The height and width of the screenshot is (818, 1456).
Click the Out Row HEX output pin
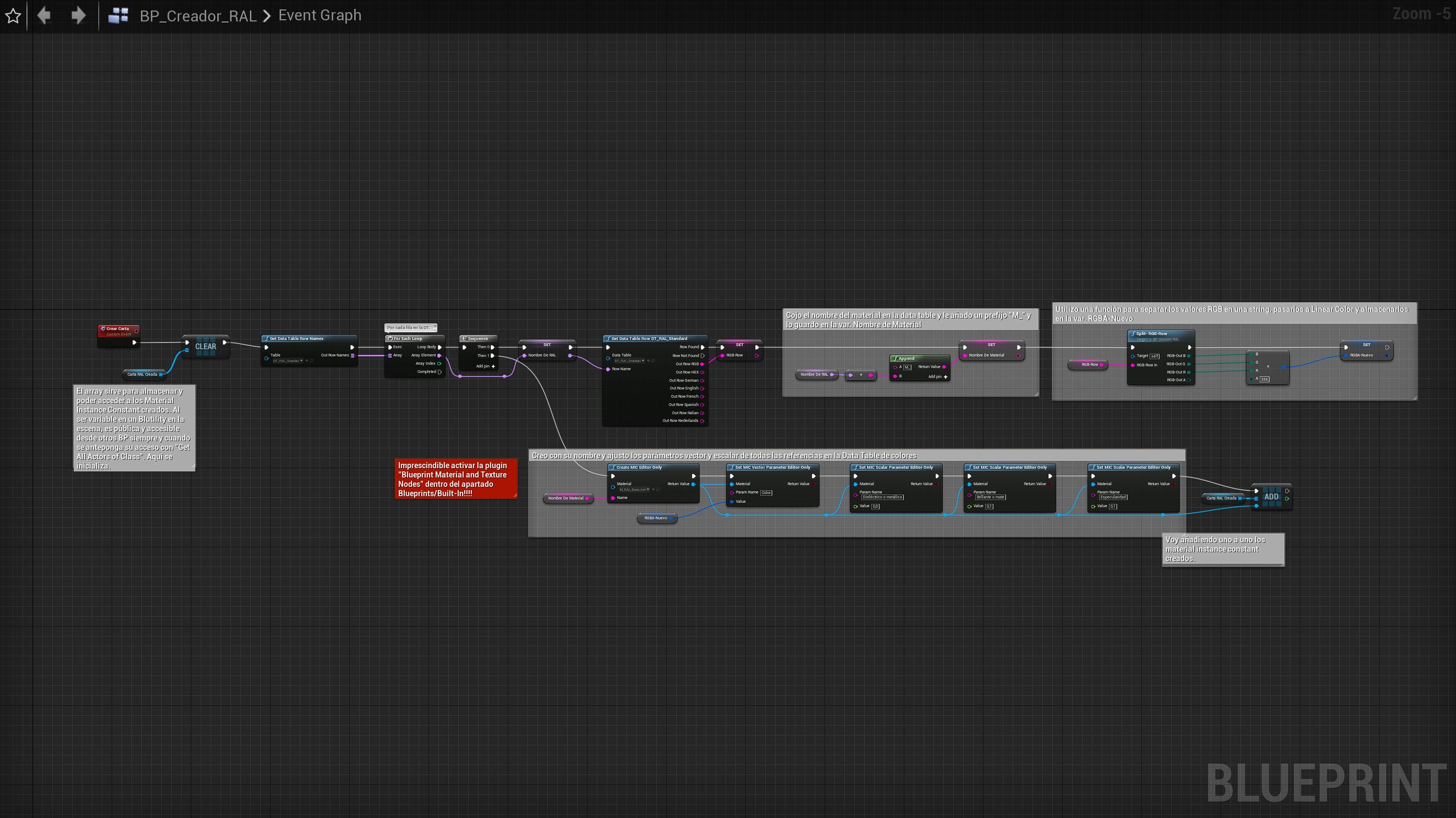coord(702,372)
